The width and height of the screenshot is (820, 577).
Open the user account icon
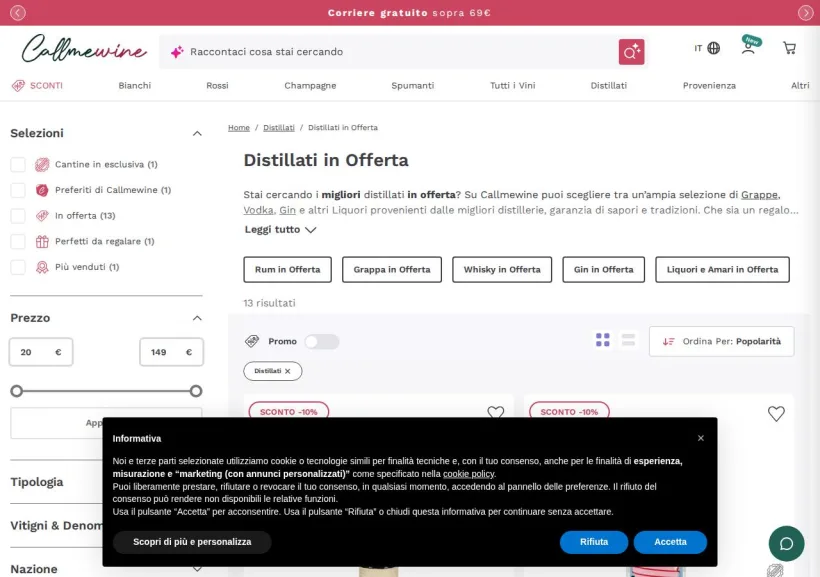pos(748,48)
